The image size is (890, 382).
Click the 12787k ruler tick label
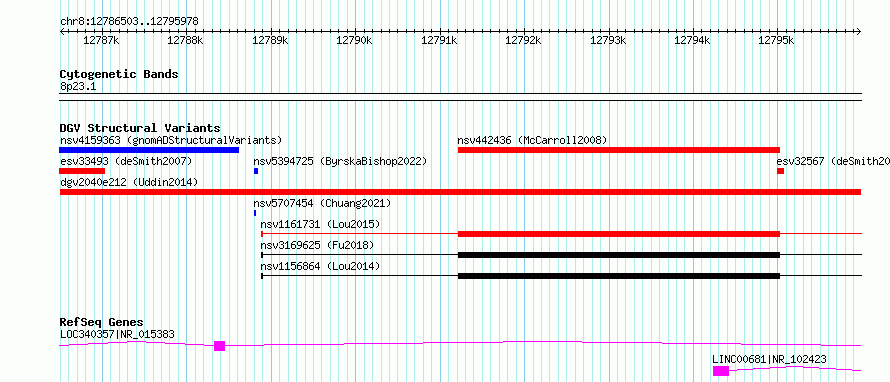coord(101,41)
